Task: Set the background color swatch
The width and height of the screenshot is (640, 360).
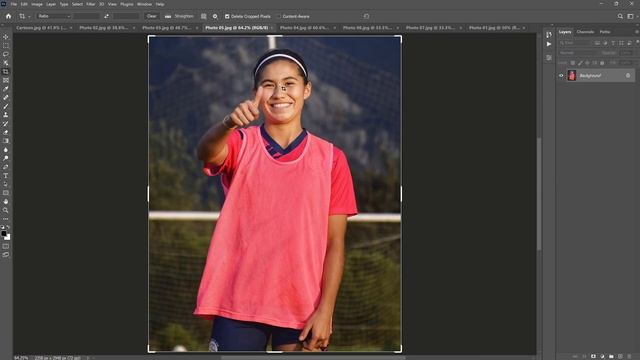Action: click(x=8, y=237)
